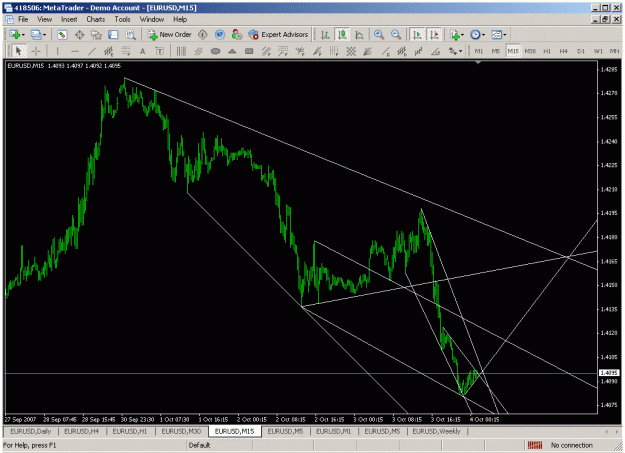Select the Horizontal Line drawing tool

(x=75, y=51)
